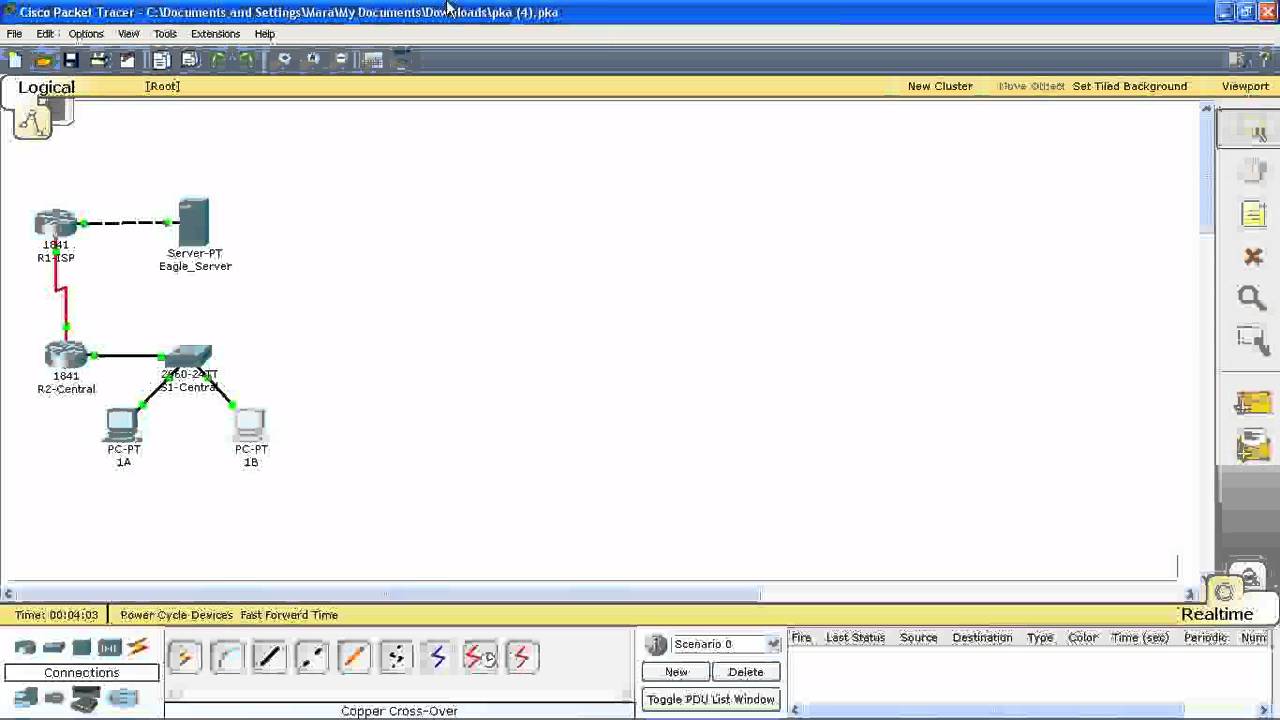The image size is (1280, 720).
Task: Select the R1-ISP router in topology
Action: 56,224
